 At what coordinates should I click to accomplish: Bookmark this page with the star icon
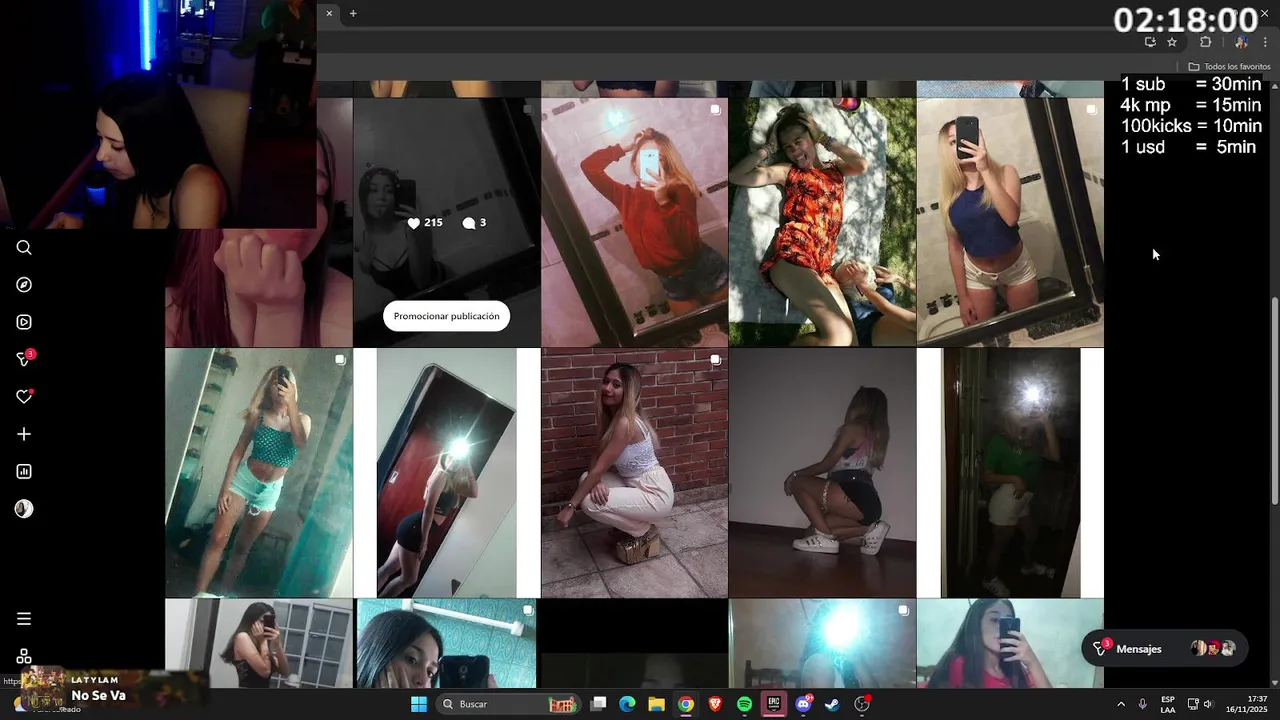[x=1172, y=42]
